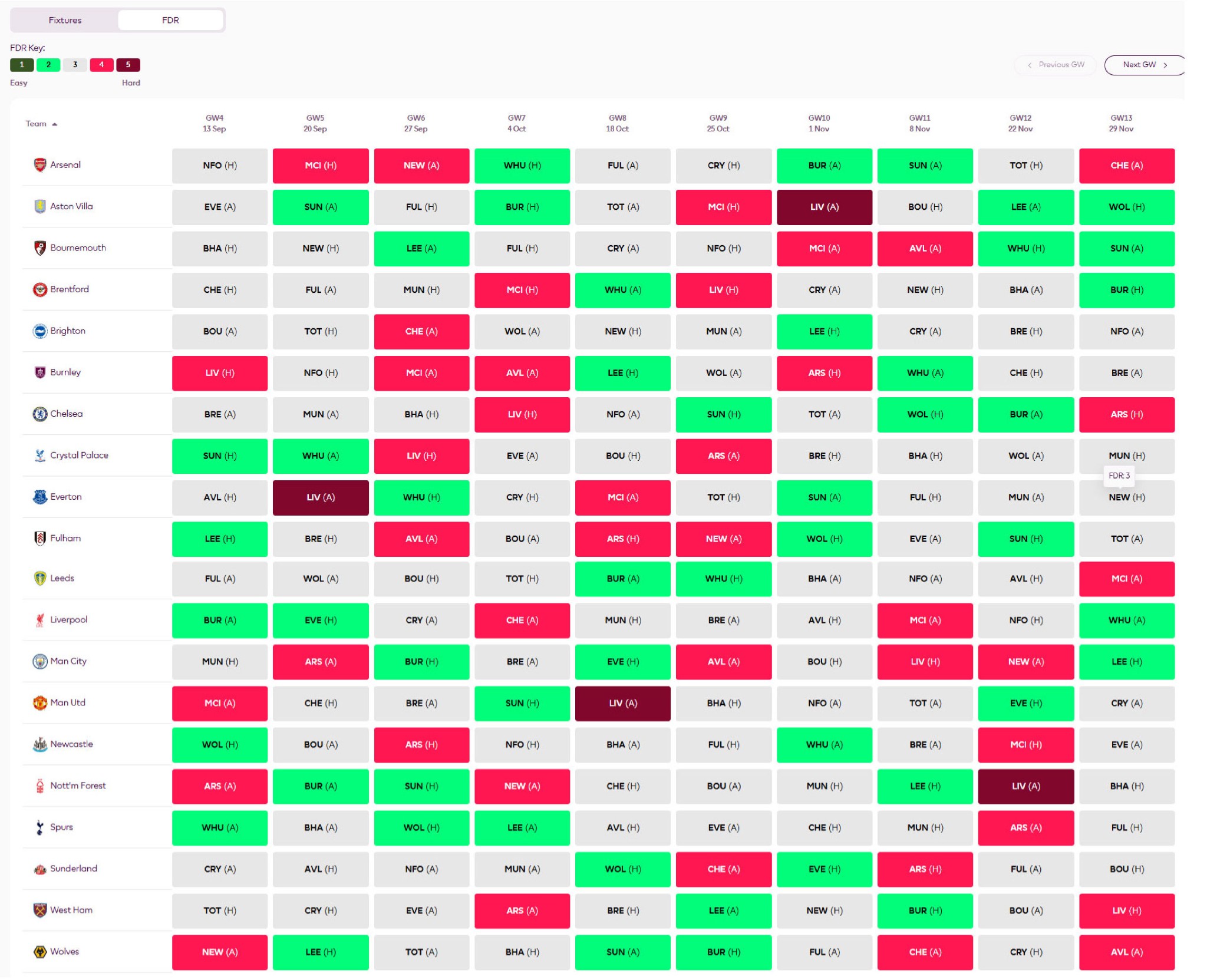
Task: Open the Wolves team name link
Action: click(65, 952)
